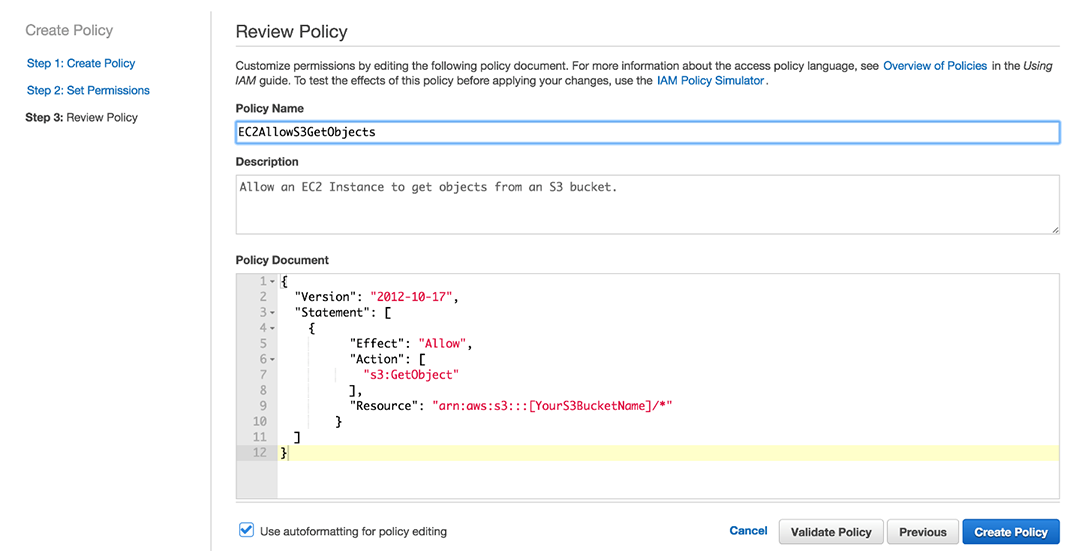This screenshot has width=1073, height=551.
Task: Open the IAM Policy Simulator link
Action: pyautogui.click(x=710, y=80)
